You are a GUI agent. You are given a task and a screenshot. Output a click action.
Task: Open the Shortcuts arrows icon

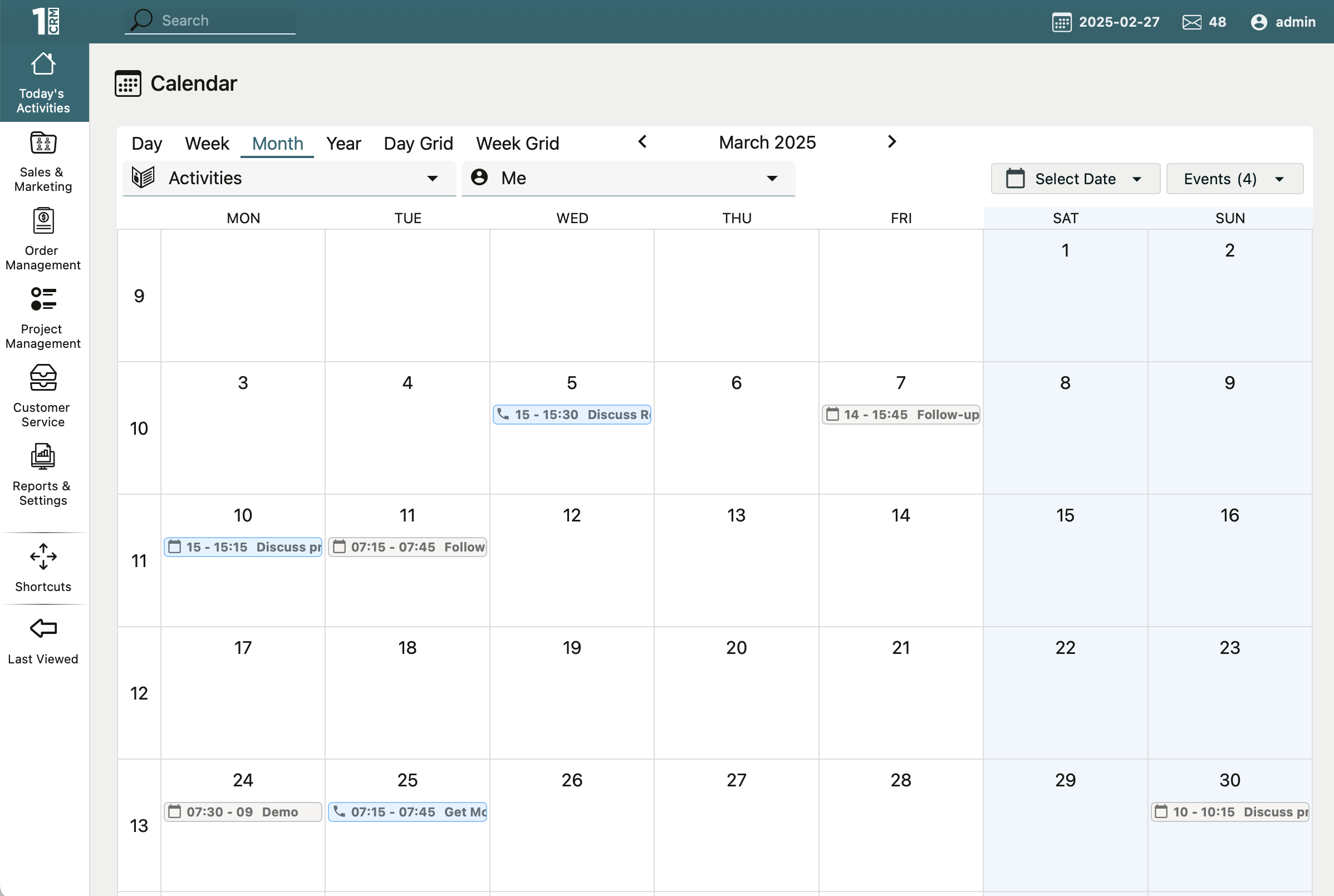point(43,557)
